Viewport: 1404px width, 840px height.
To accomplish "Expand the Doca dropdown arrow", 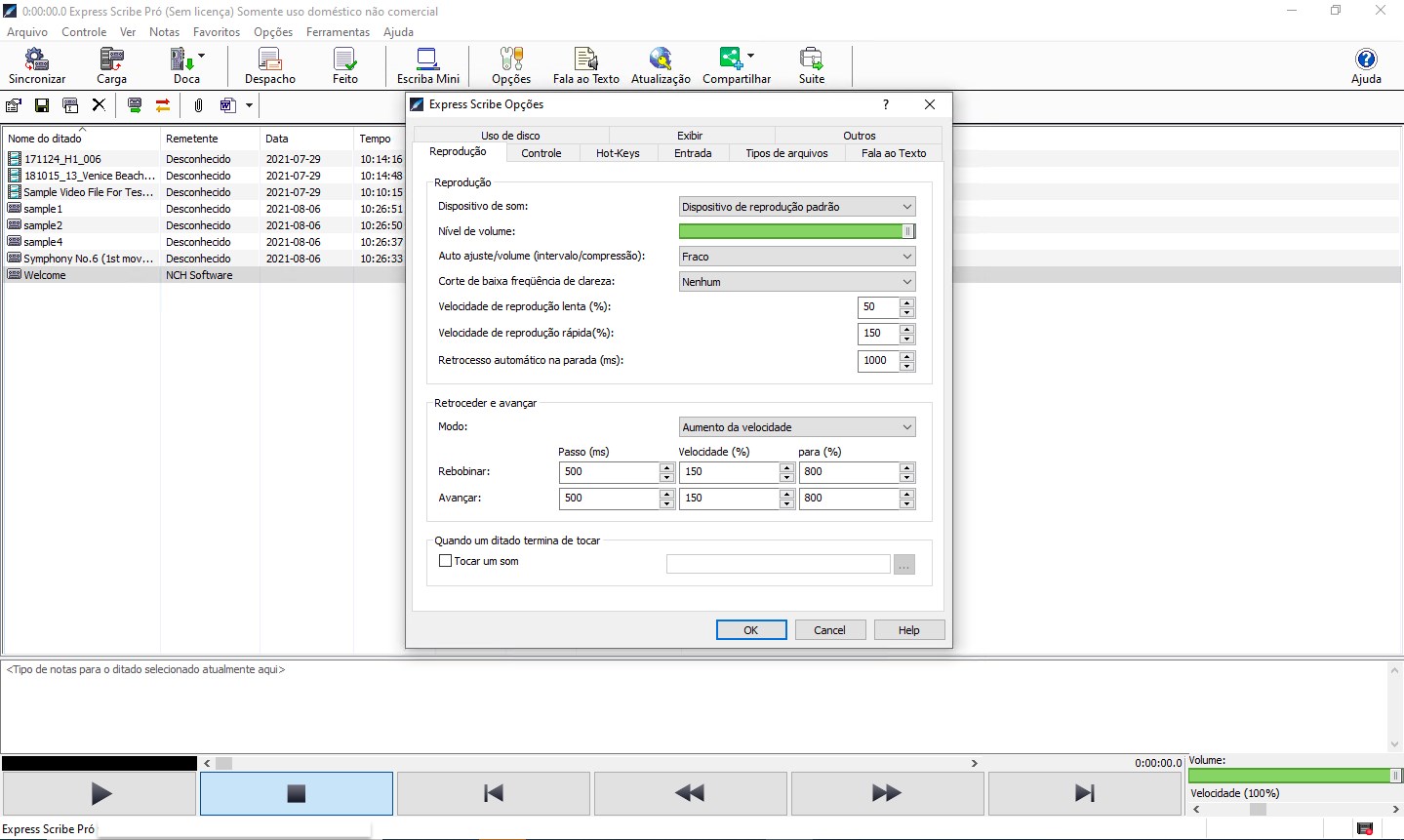I will (201, 56).
